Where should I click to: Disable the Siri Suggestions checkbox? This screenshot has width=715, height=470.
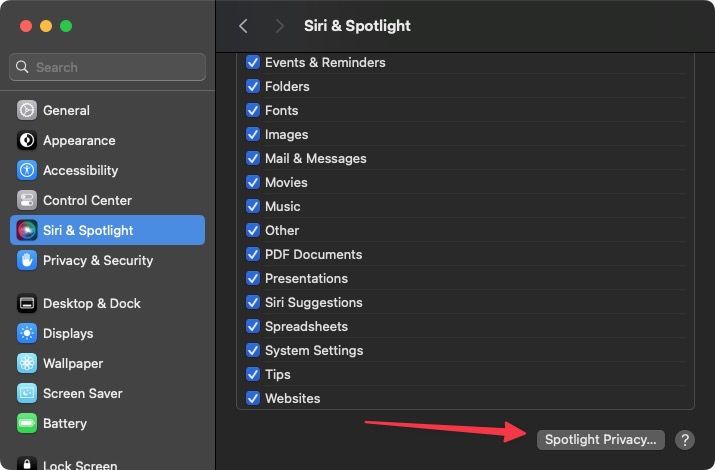253,303
